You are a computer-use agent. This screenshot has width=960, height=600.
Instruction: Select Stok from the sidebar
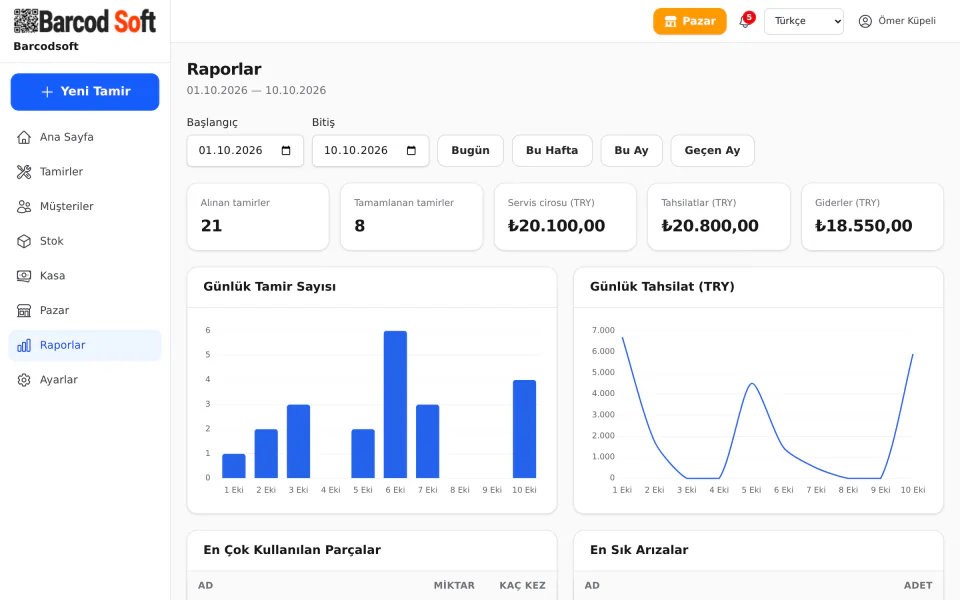tap(85, 241)
